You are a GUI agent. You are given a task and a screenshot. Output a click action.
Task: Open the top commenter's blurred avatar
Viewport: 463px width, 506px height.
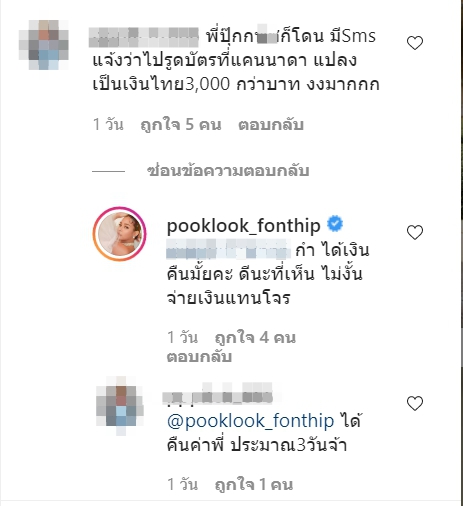(x=44, y=45)
